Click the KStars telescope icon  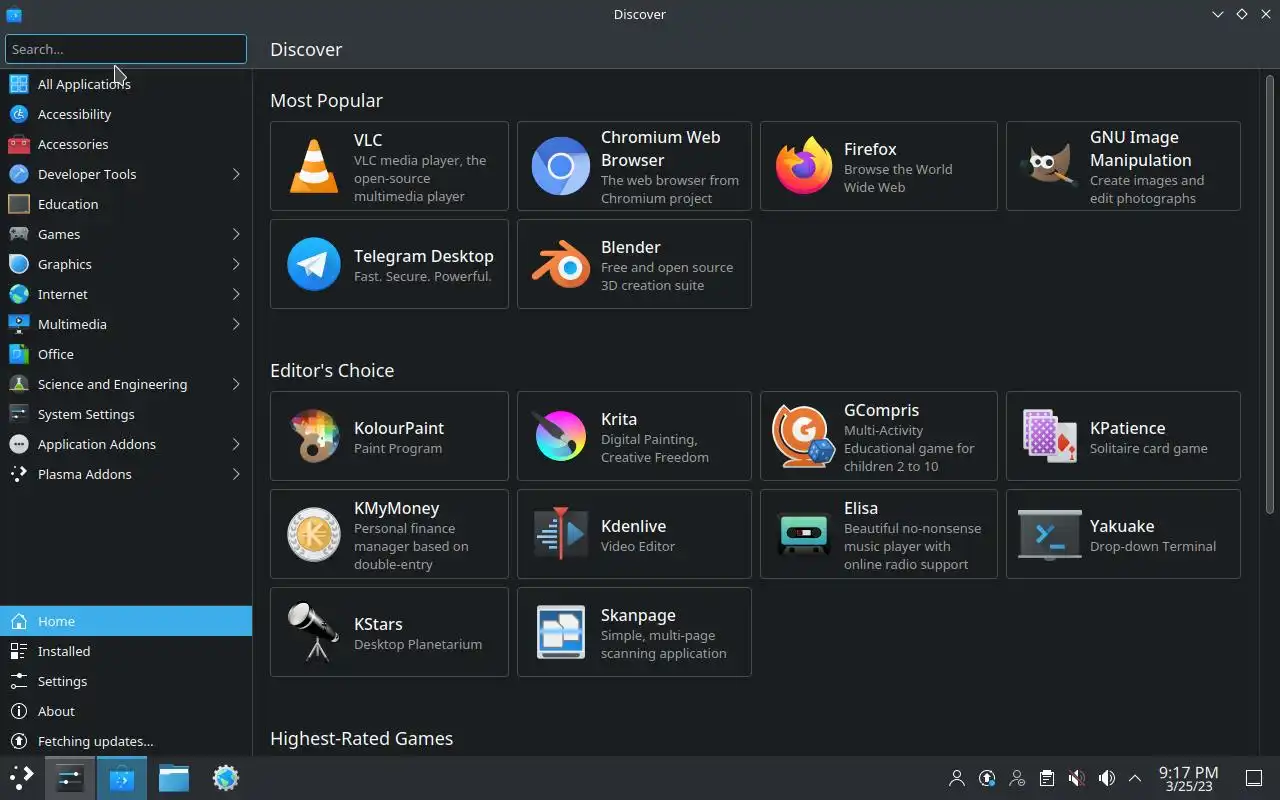[x=313, y=632]
